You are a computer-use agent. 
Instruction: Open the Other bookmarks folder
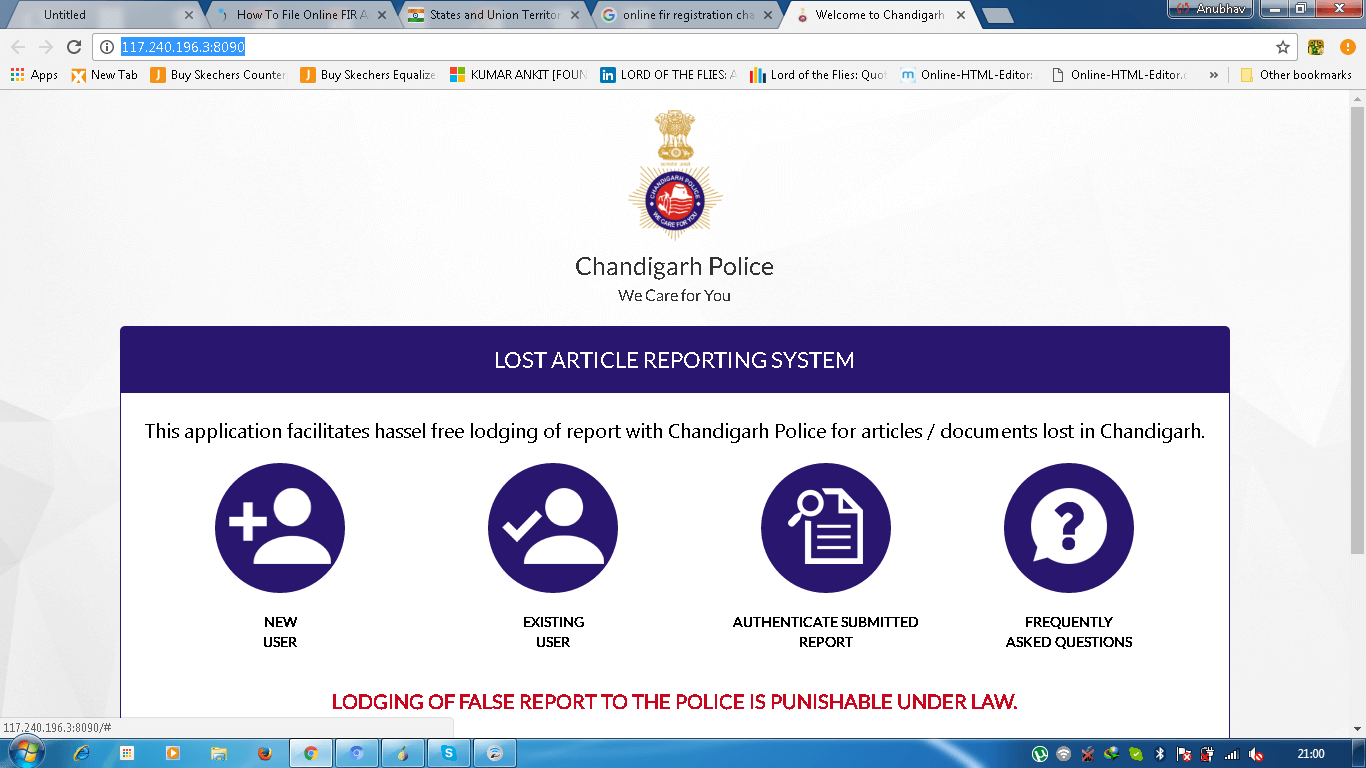[1295, 75]
